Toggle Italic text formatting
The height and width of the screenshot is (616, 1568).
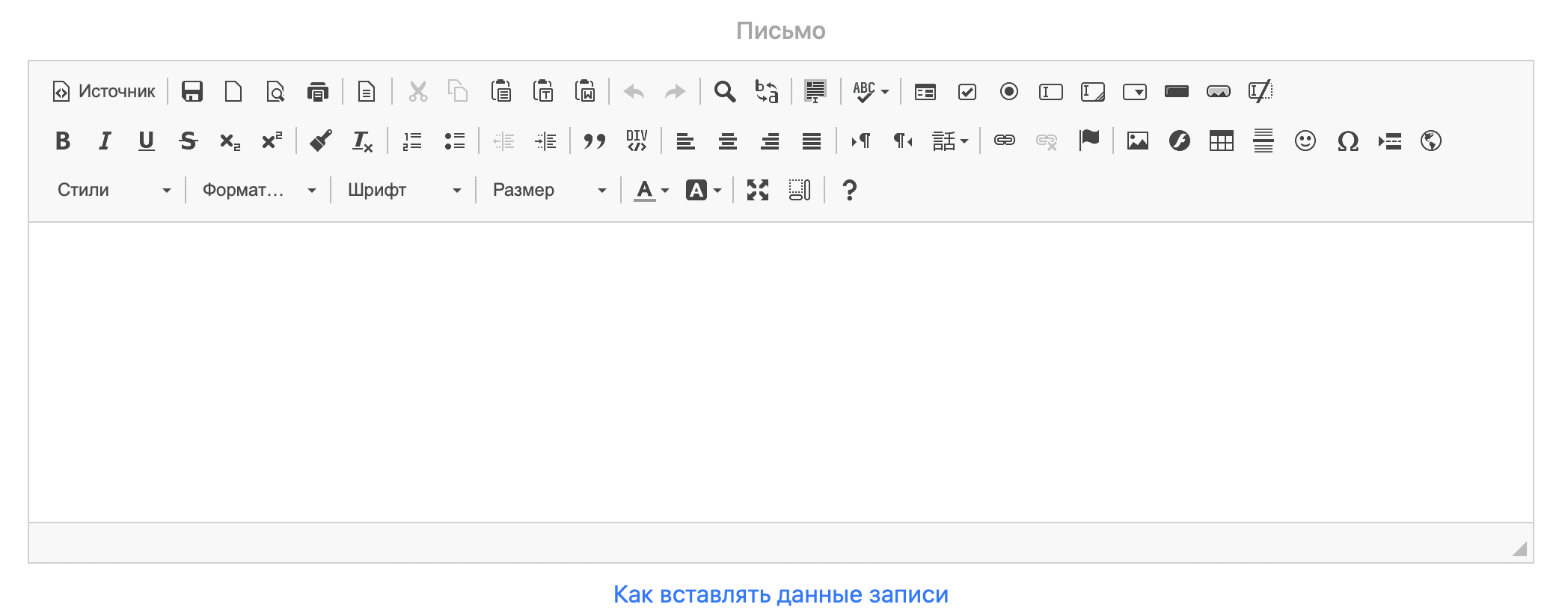(105, 141)
